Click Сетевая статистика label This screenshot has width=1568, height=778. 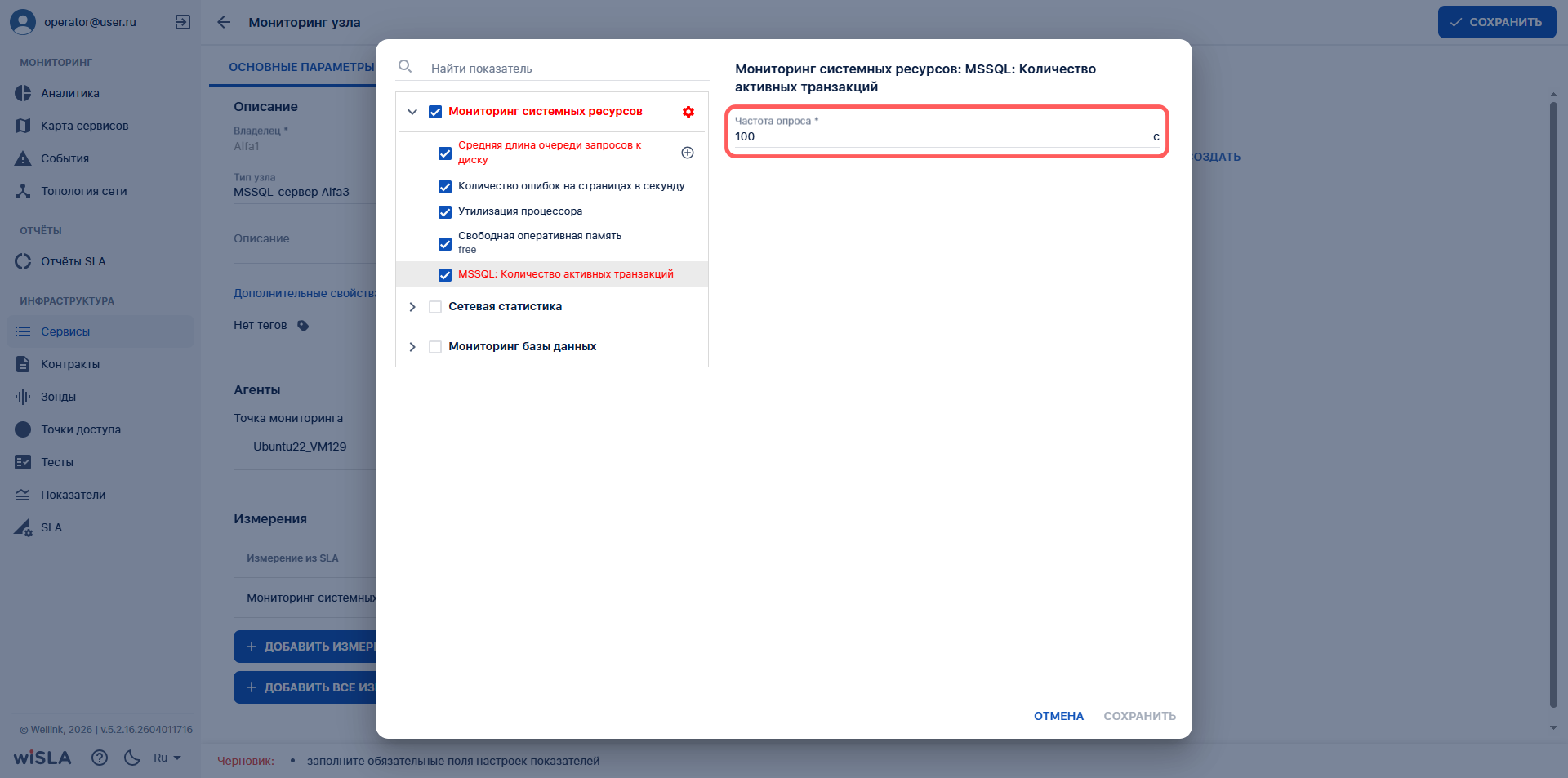tap(505, 307)
